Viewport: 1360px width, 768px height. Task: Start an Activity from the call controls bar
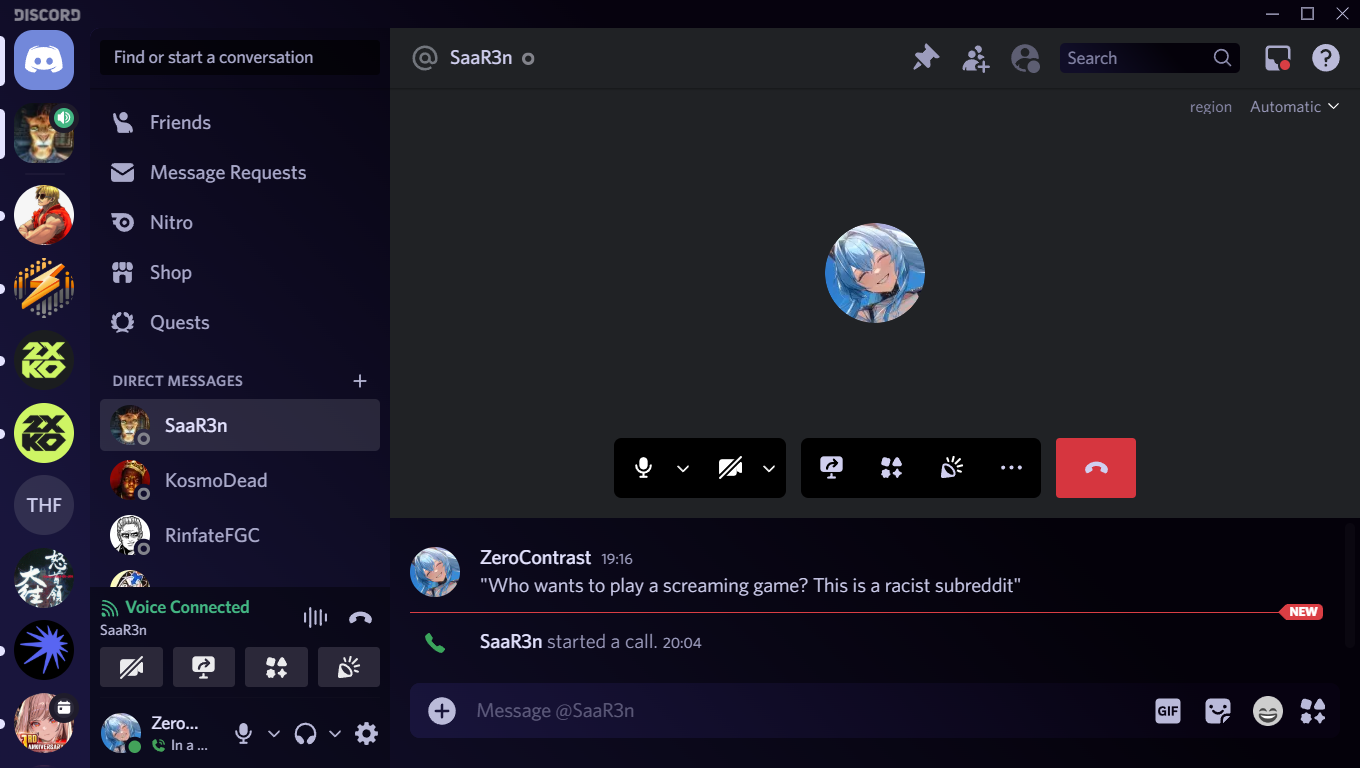tap(891, 468)
